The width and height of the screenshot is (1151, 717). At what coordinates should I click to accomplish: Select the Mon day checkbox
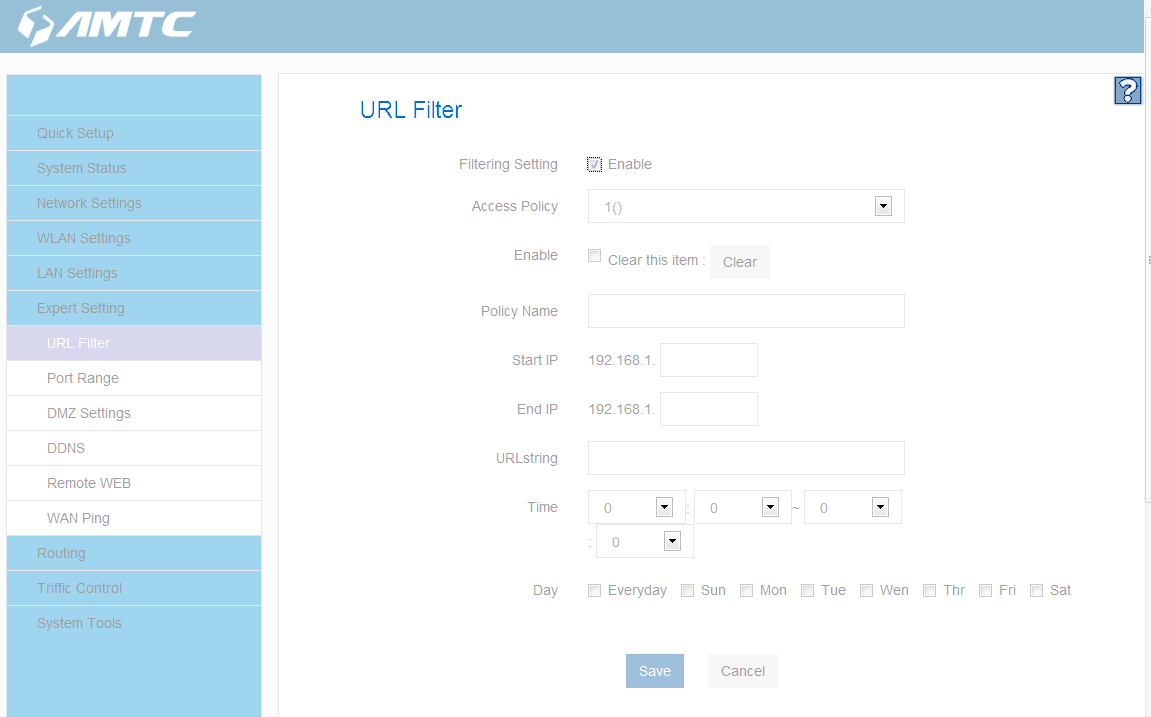click(x=747, y=591)
